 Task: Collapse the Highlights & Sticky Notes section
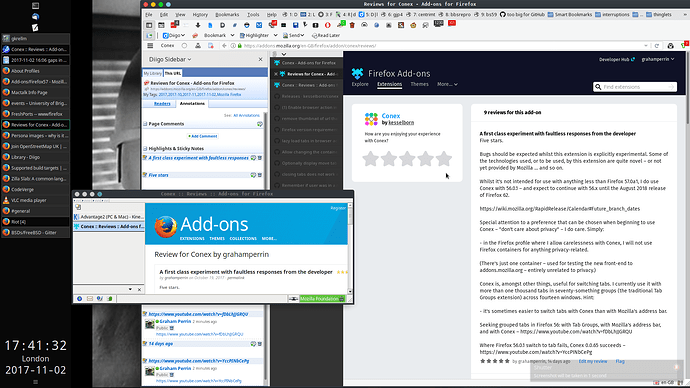coord(145,149)
